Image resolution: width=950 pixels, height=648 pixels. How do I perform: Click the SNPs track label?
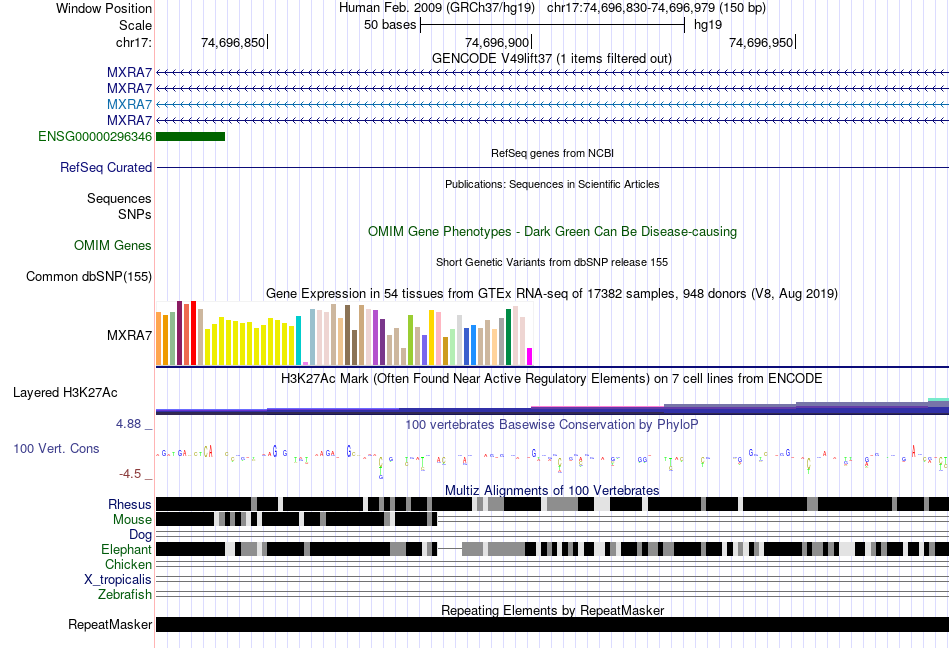coord(135,214)
